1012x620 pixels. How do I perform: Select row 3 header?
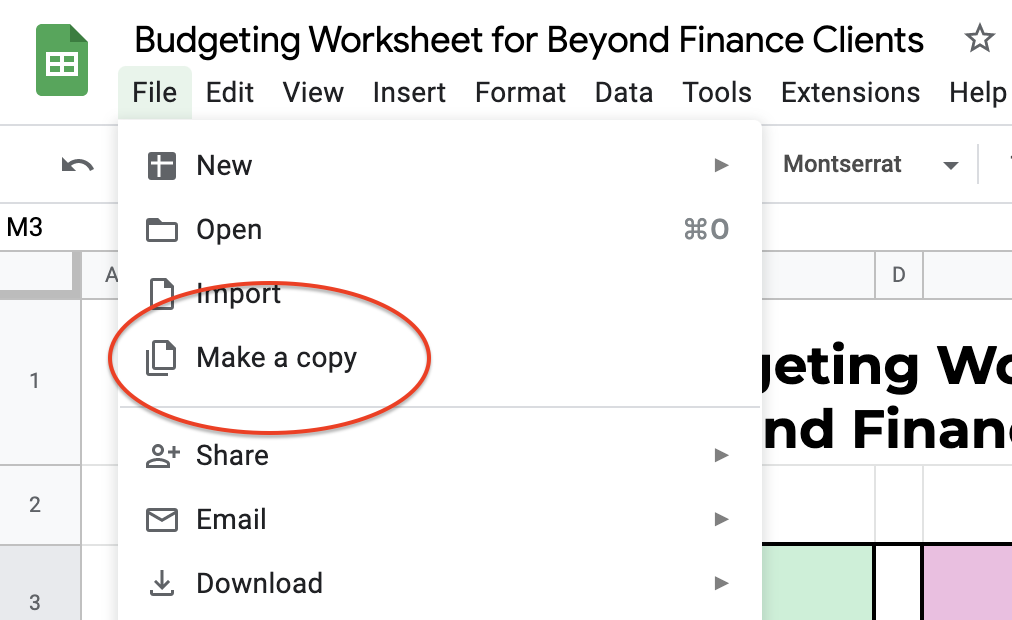tap(40, 583)
